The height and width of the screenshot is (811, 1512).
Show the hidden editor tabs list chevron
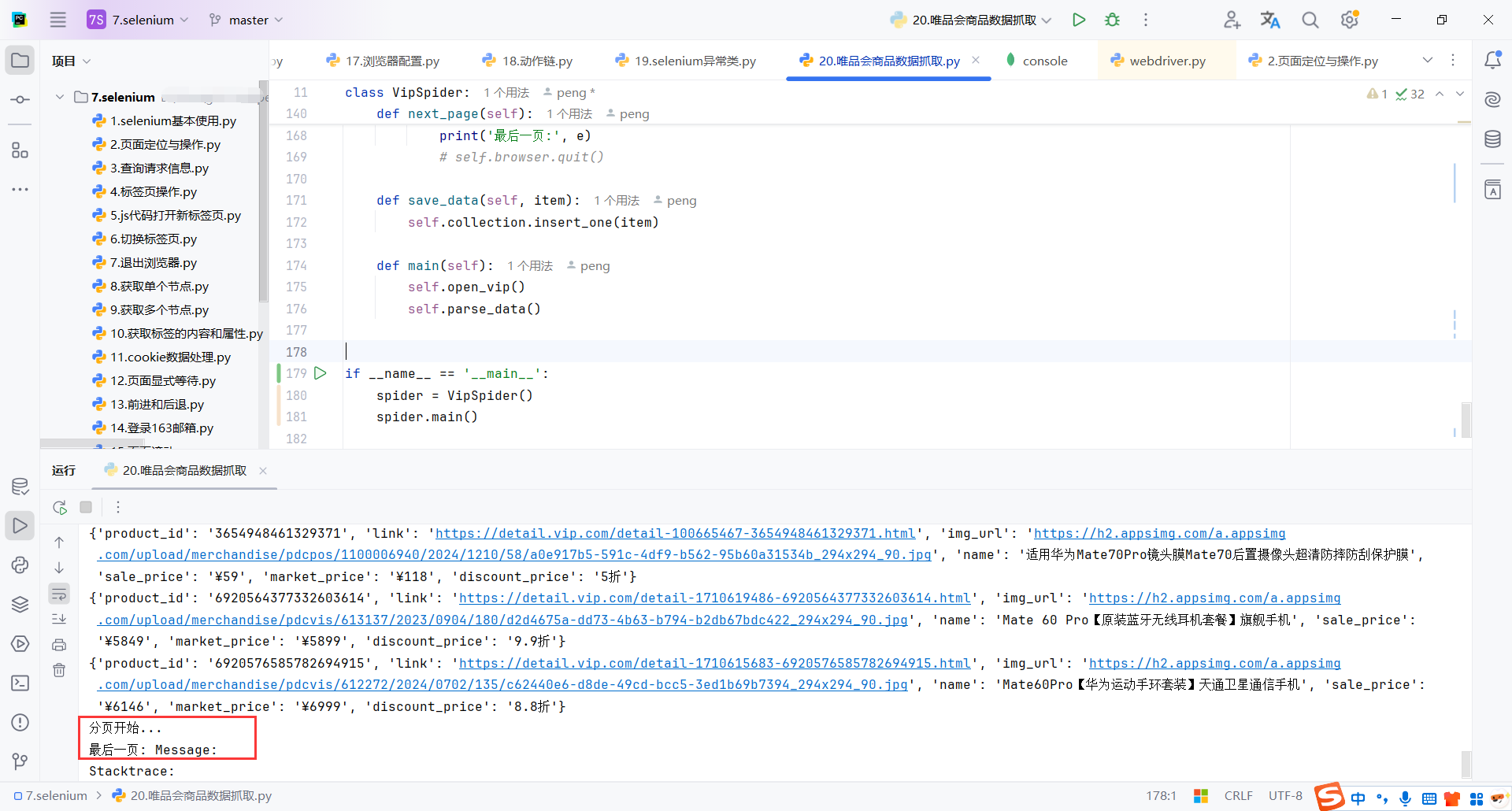tap(1428, 61)
